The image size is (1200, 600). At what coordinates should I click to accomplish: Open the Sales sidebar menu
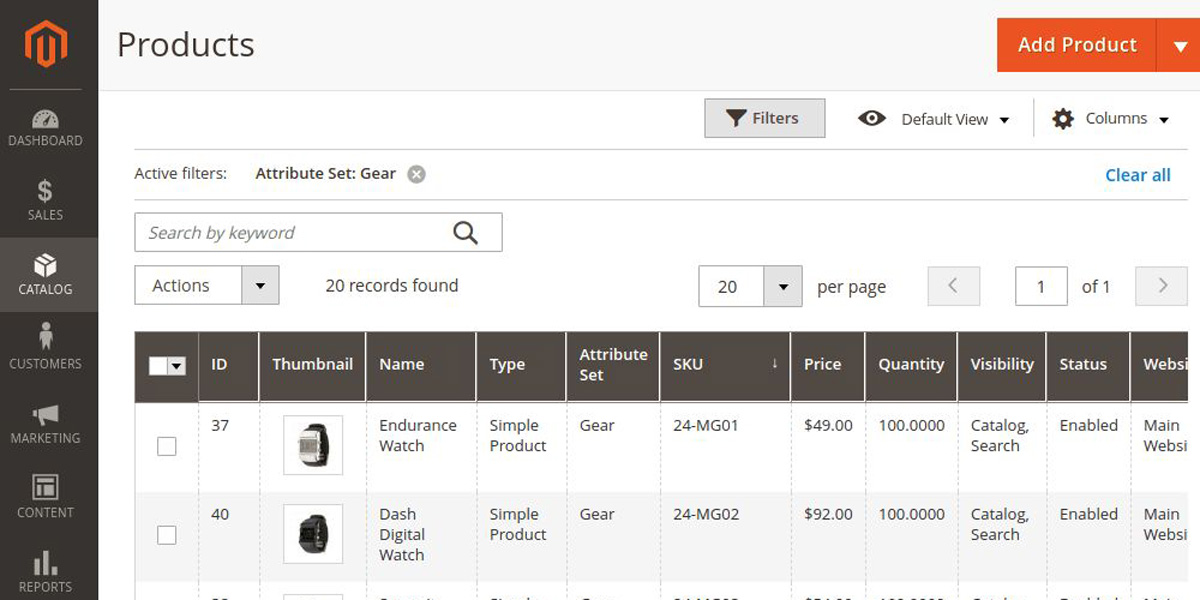(46, 201)
